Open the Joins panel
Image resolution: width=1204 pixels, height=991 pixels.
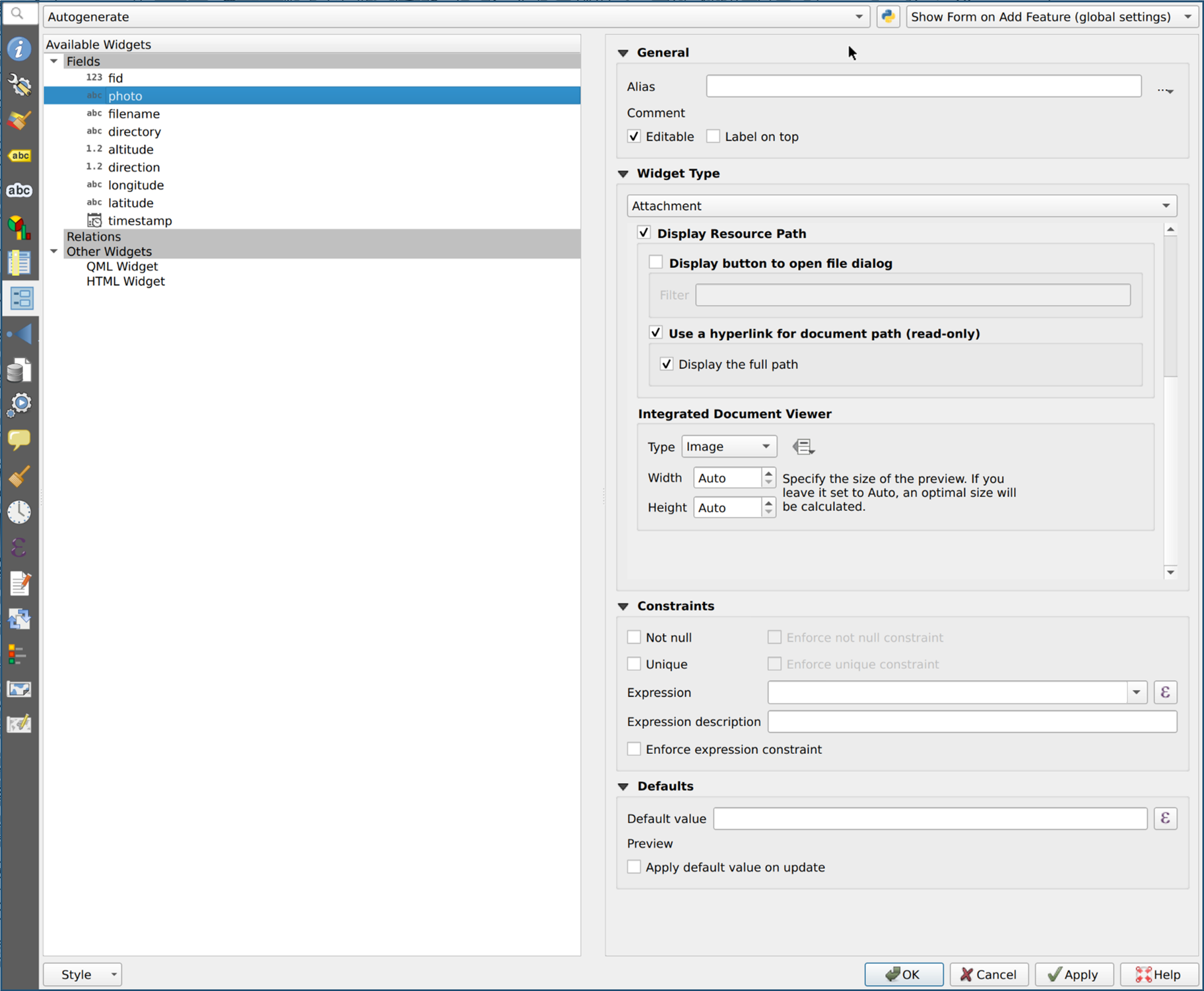click(19, 333)
